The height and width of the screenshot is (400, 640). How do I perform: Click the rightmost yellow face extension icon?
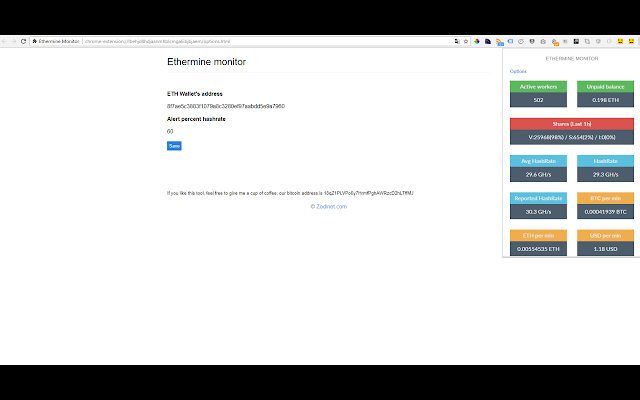[631, 41]
